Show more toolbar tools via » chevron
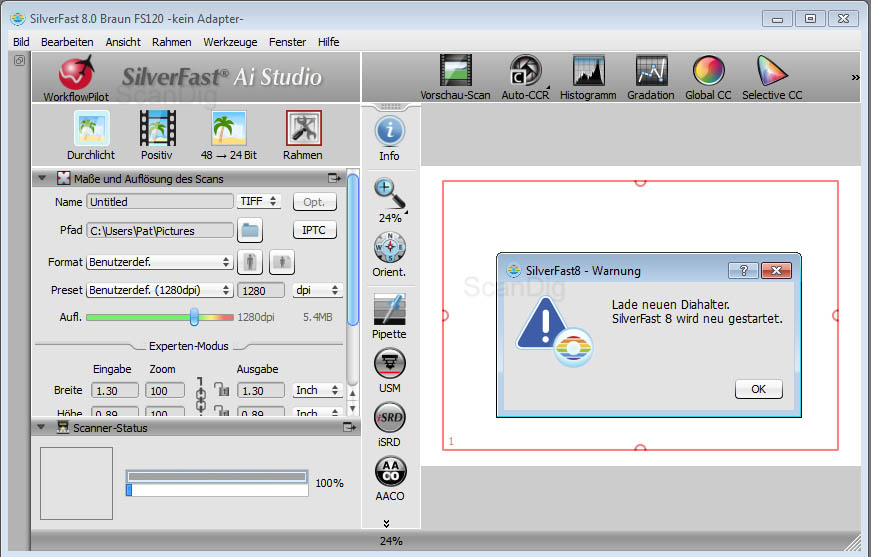Viewport: 871px width, 557px height. [x=855, y=77]
